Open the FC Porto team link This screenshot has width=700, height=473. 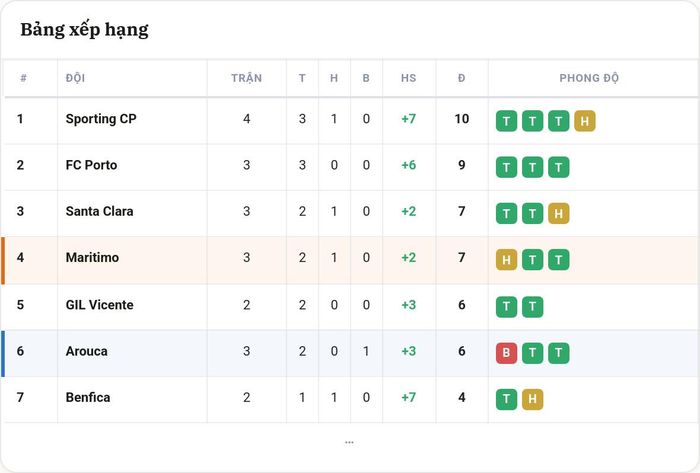91,165
